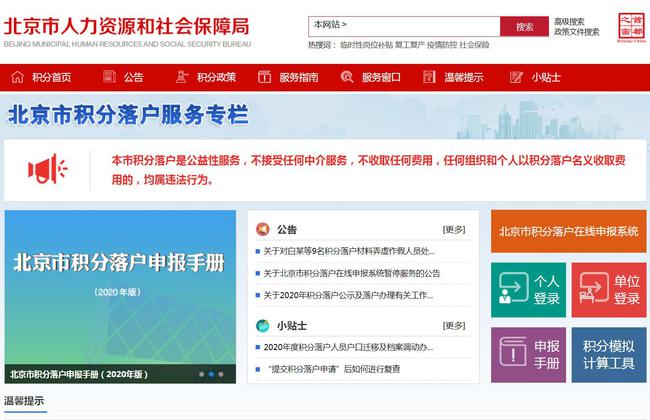Click the 个人登录 label in the green tile
This screenshot has height=420, width=650.
pyautogui.click(x=546, y=289)
